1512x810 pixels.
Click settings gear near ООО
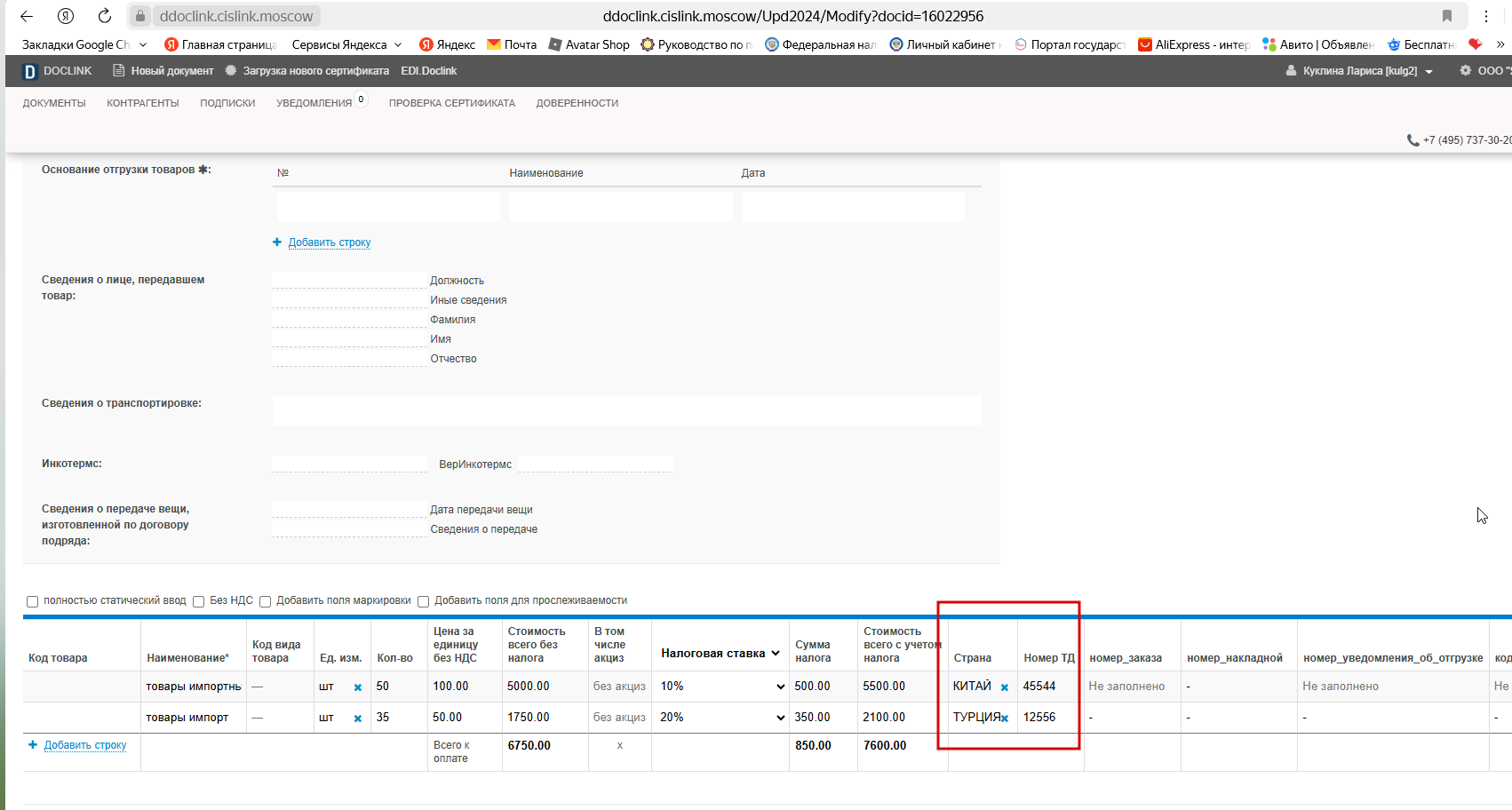click(x=1466, y=70)
